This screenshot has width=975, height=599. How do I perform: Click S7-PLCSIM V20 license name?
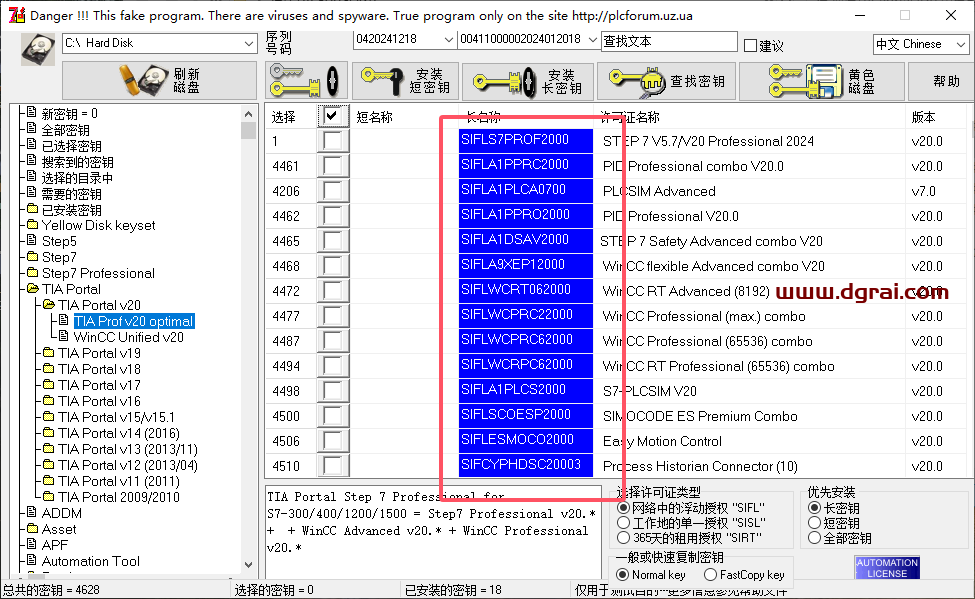[x=649, y=391]
